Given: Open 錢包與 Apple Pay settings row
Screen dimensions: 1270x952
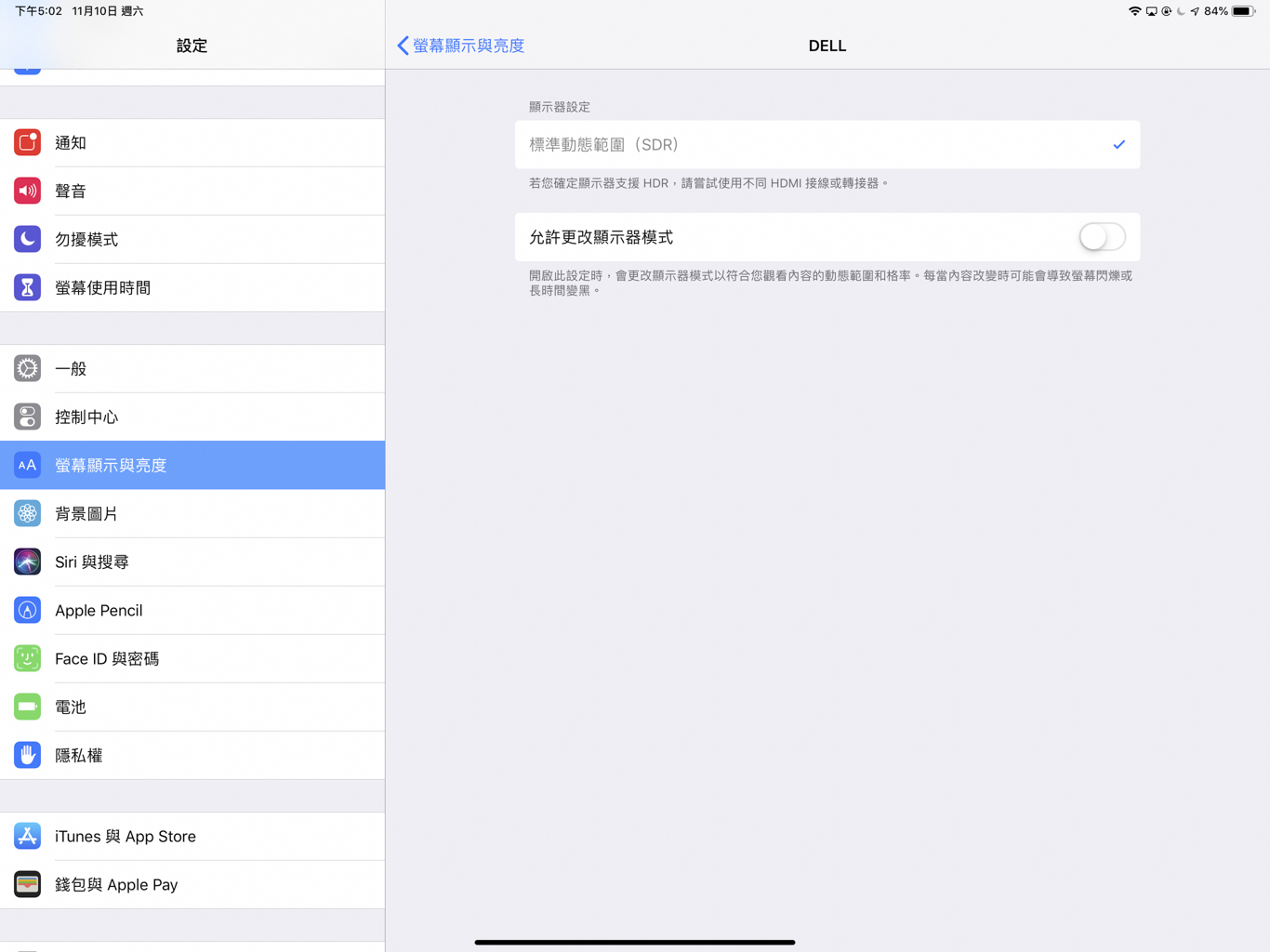Looking at the screenshot, I should click(192, 884).
